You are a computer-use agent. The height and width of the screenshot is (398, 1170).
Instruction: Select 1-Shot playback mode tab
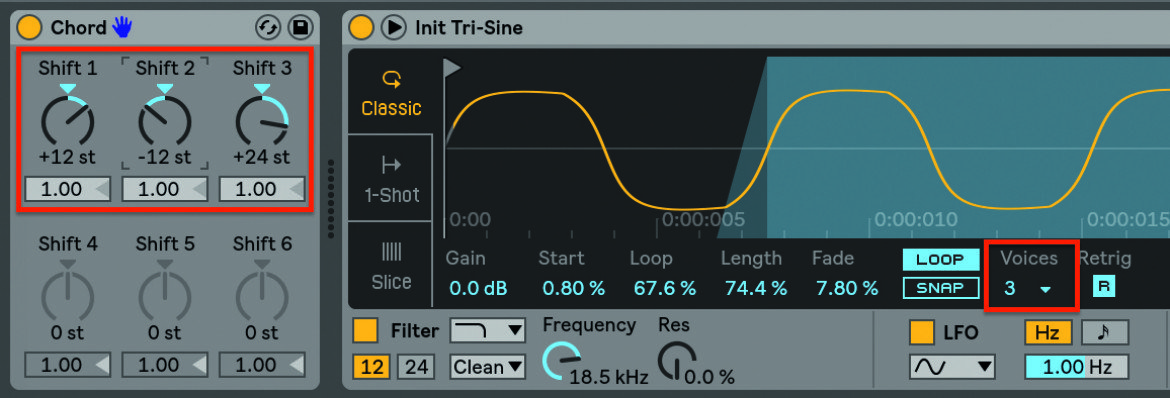click(x=391, y=178)
